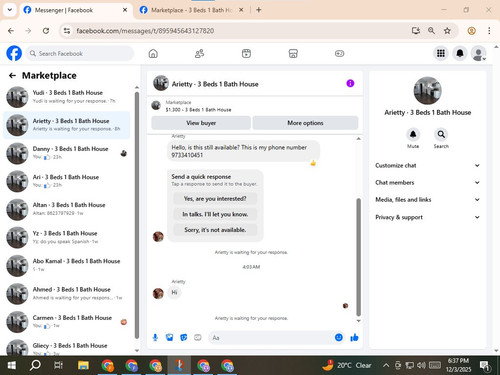This screenshot has width=500, height=375.
Task: Click the chat messages scrollbar
Action: pos(359,257)
